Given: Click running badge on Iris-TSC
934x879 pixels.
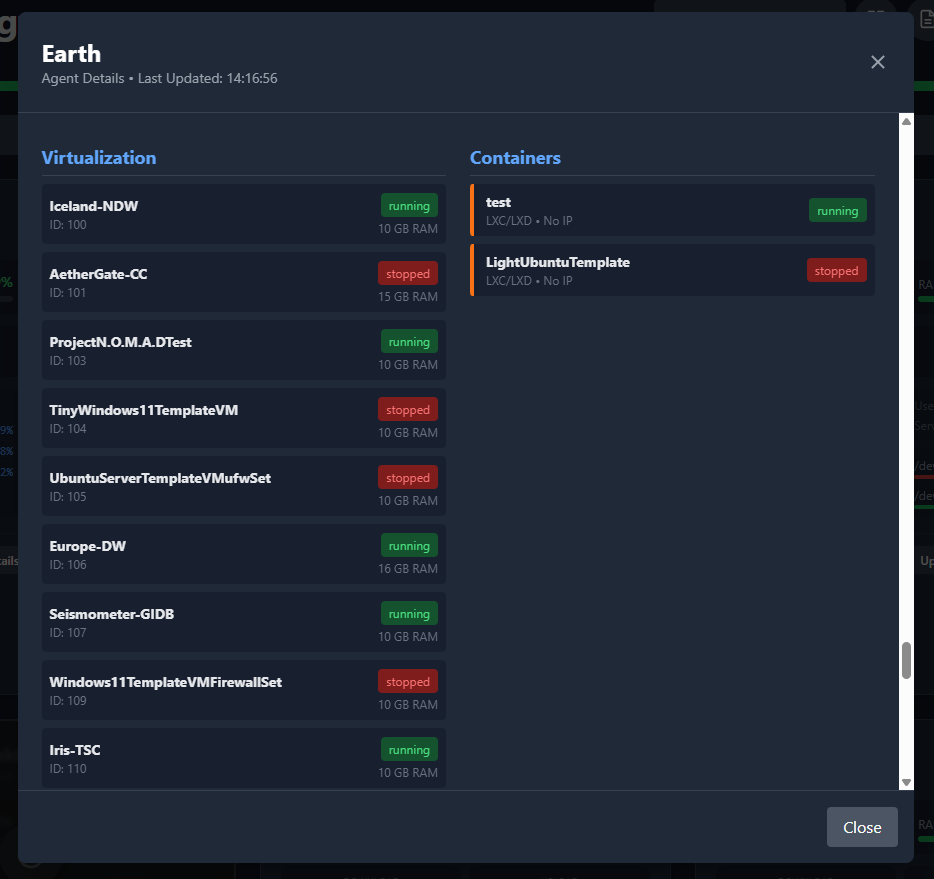Looking at the screenshot, I should pos(409,750).
